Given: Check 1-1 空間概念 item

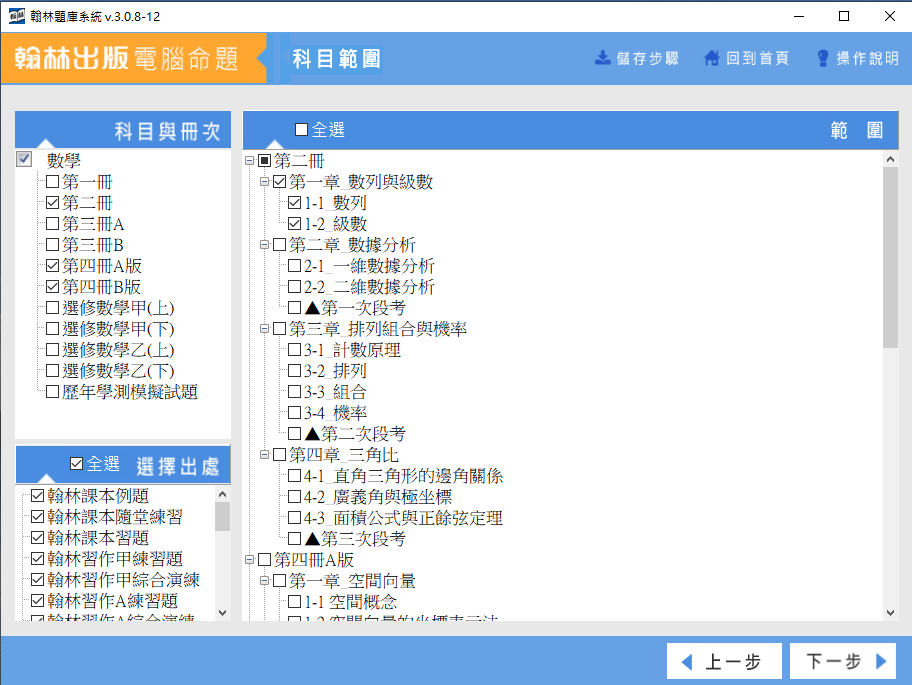Looking at the screenshot, I should click(x=294, y=601).
